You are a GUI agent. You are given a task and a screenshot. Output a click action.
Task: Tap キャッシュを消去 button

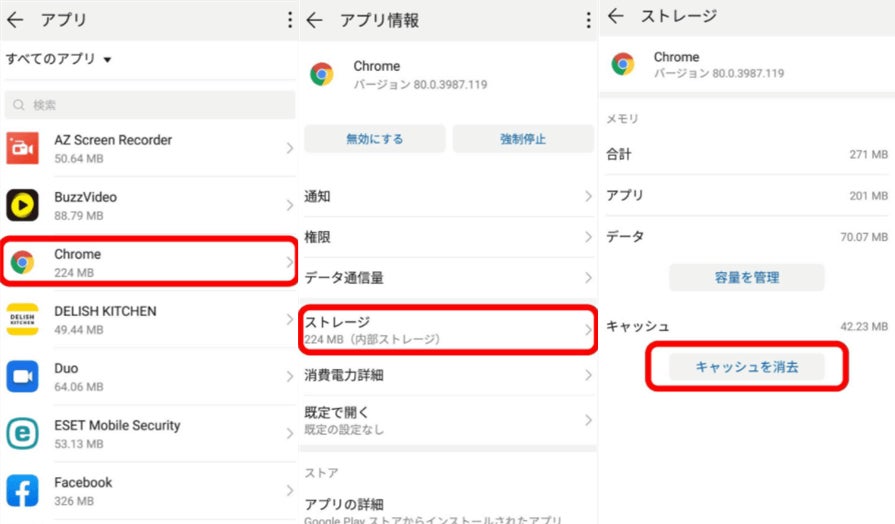tap(747, 366)
